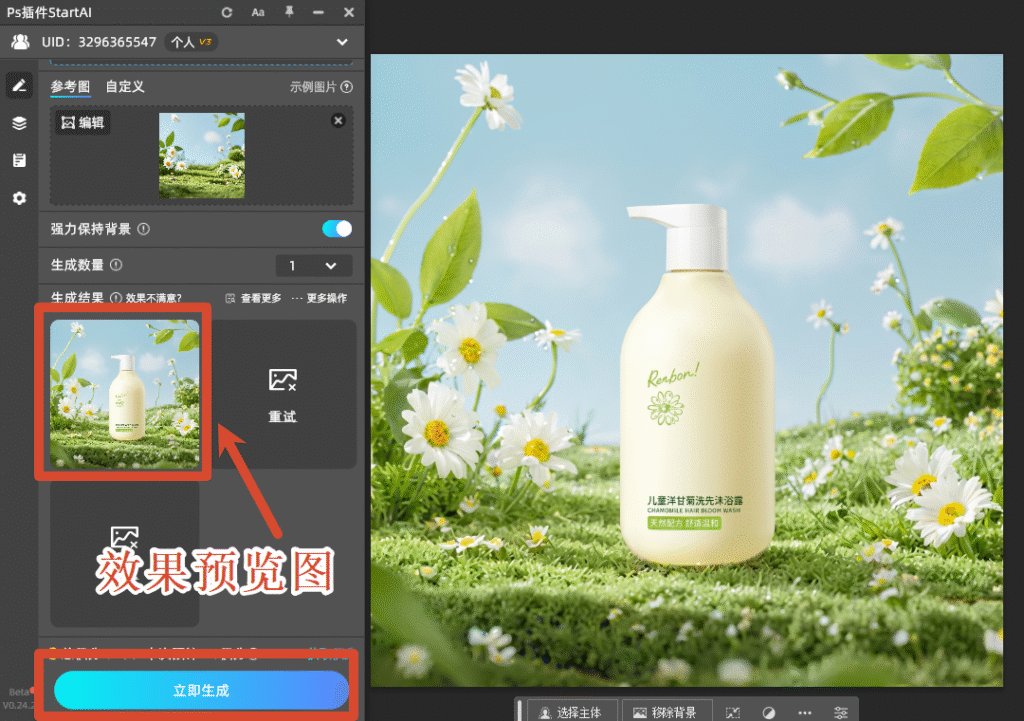The image size is (1024, 721).
Task: Click the adjustment layer circle icon
Action: 769,713
